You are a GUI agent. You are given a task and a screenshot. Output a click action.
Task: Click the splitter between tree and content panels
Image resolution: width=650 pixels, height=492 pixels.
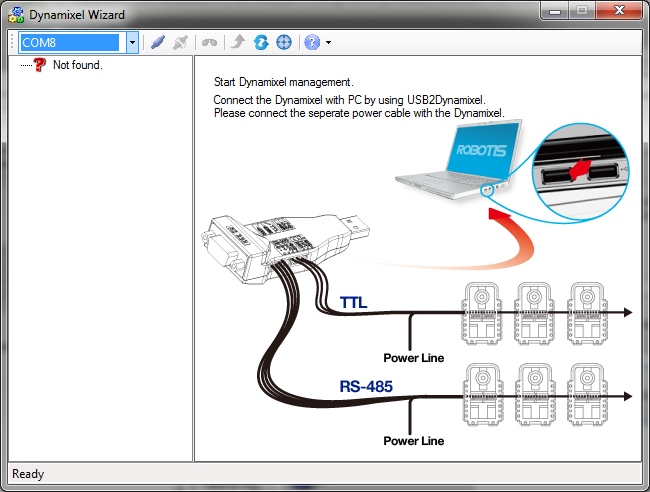point(193,258)
